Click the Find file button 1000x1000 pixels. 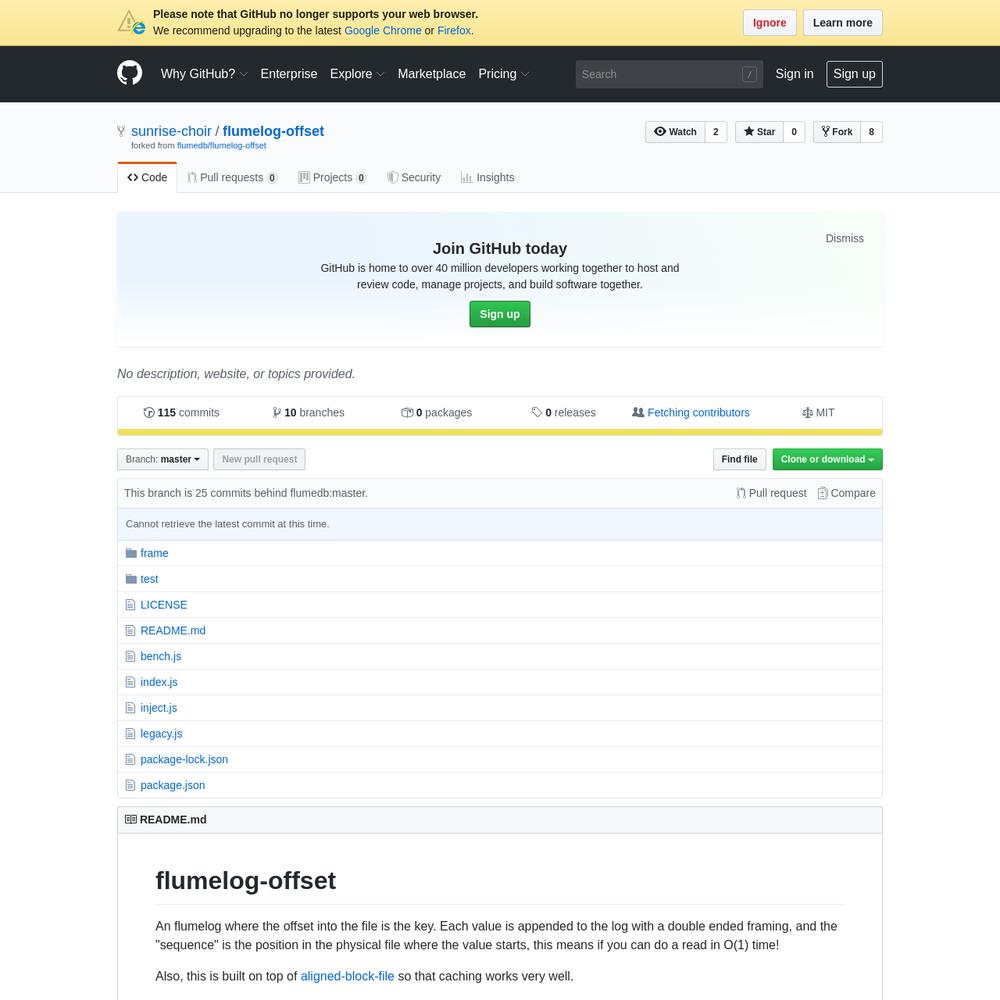739,459
